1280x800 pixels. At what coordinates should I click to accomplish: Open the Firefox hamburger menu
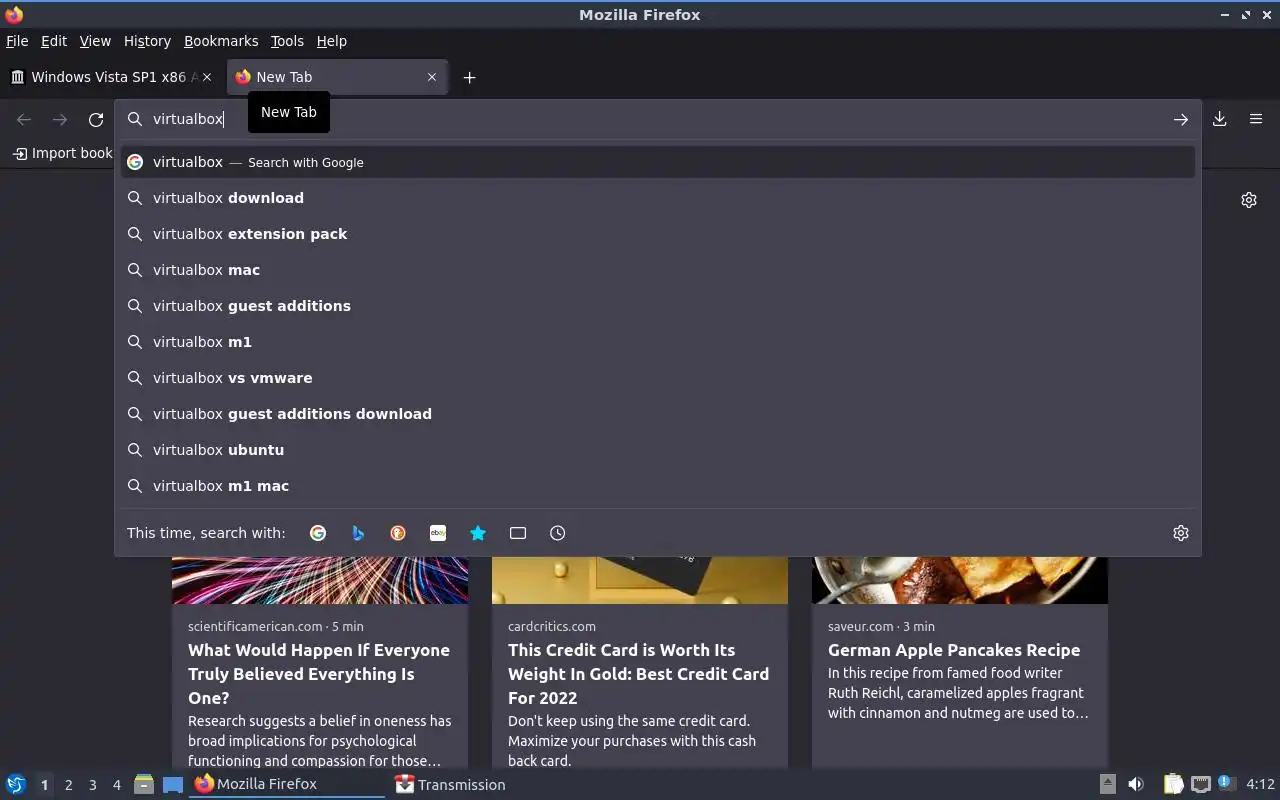tap(1256, 119)
